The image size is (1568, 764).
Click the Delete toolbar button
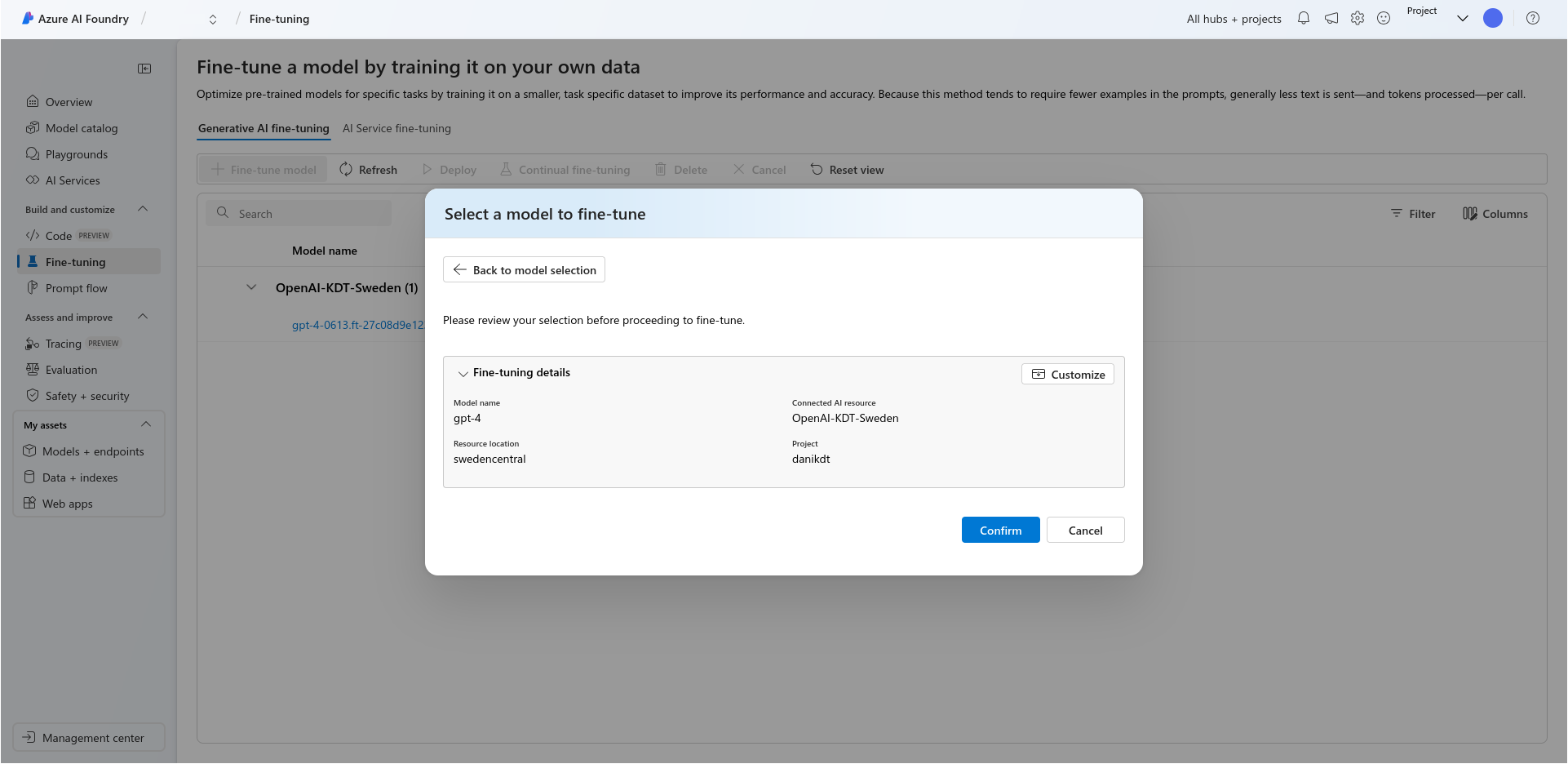pos(681,170)
